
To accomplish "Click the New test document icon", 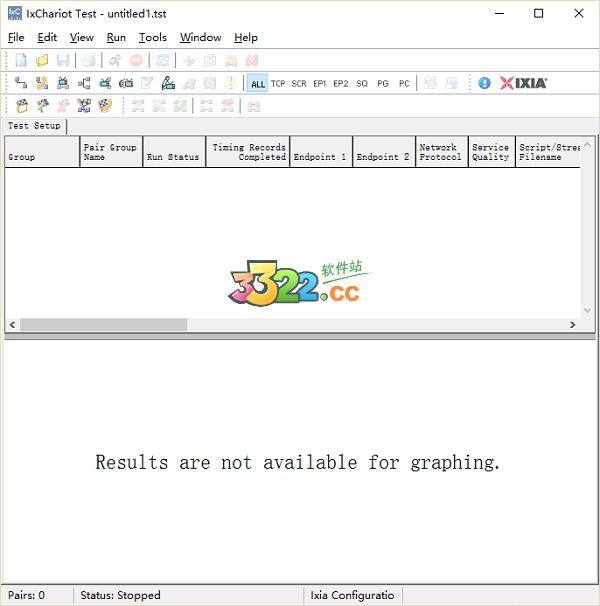I will click(21, 60).
